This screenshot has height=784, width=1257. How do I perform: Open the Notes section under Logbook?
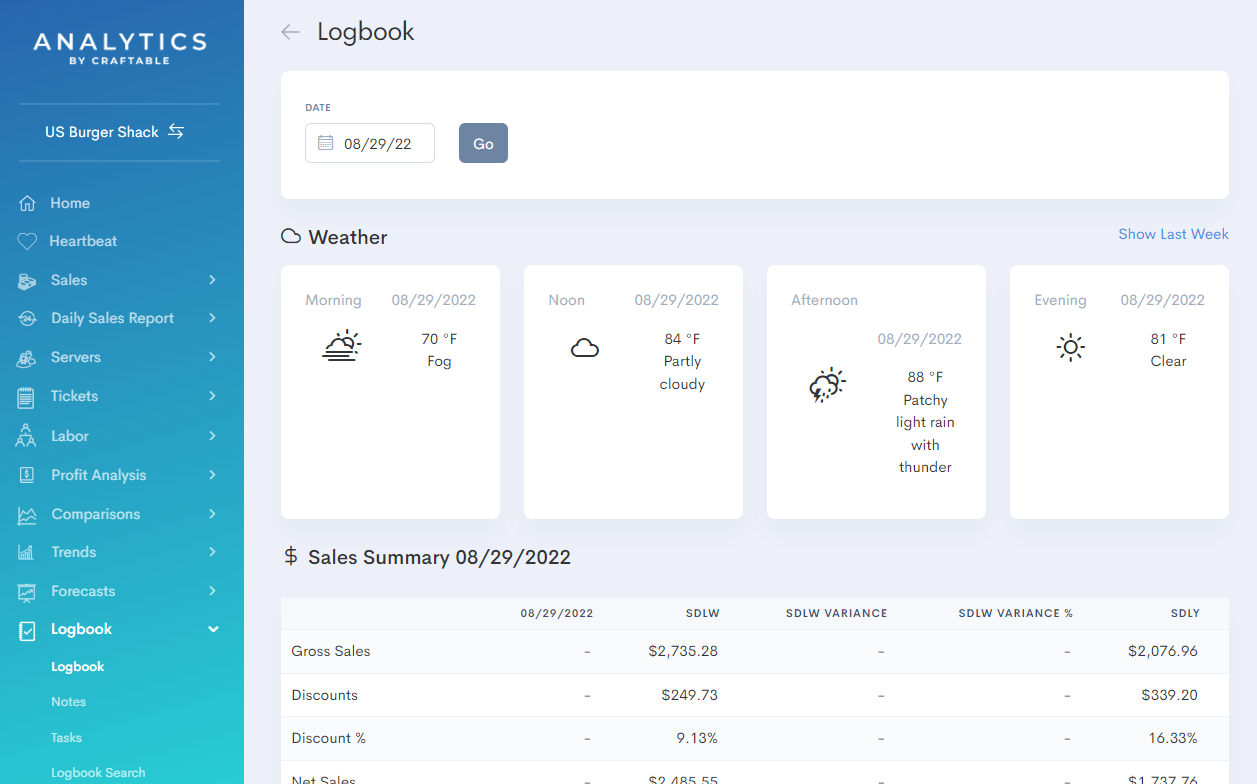68,701
